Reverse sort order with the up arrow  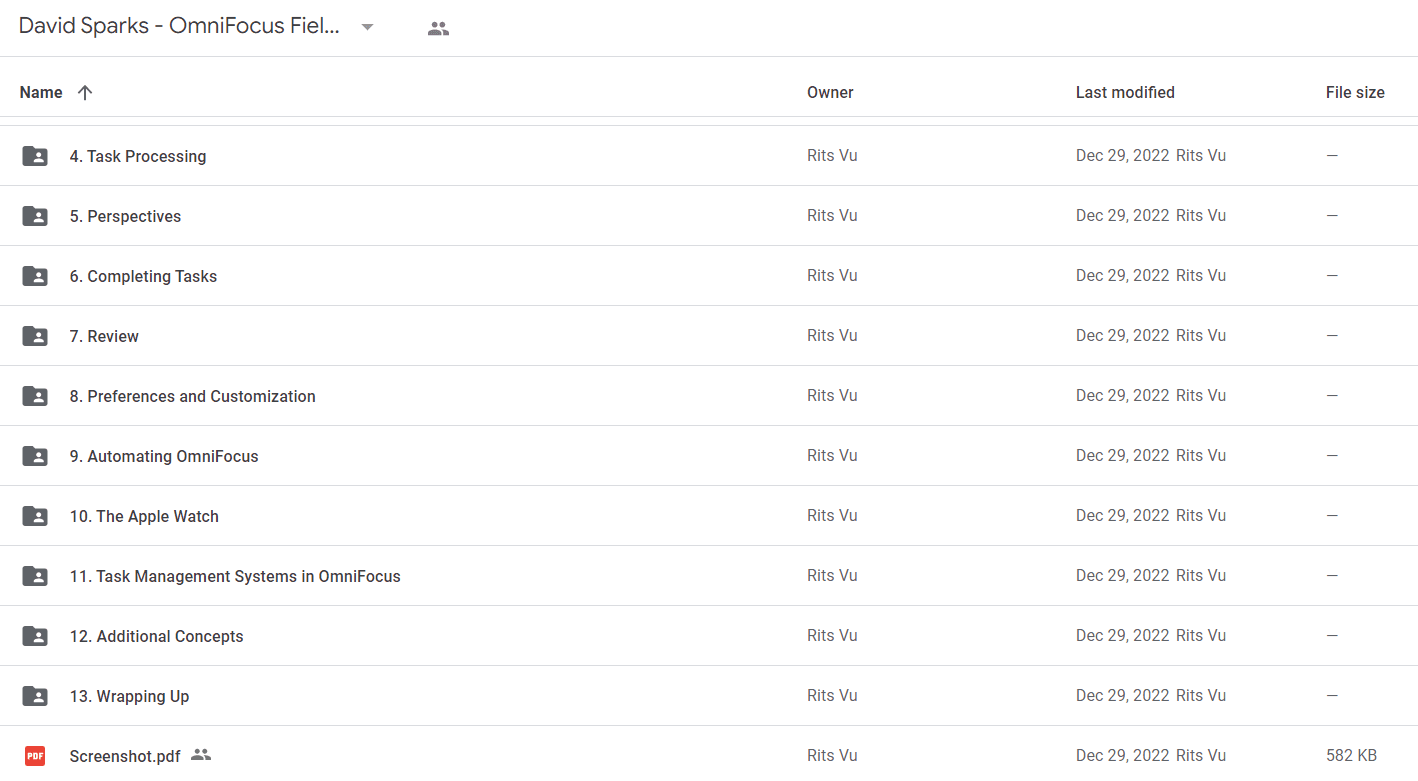(85, 92)
